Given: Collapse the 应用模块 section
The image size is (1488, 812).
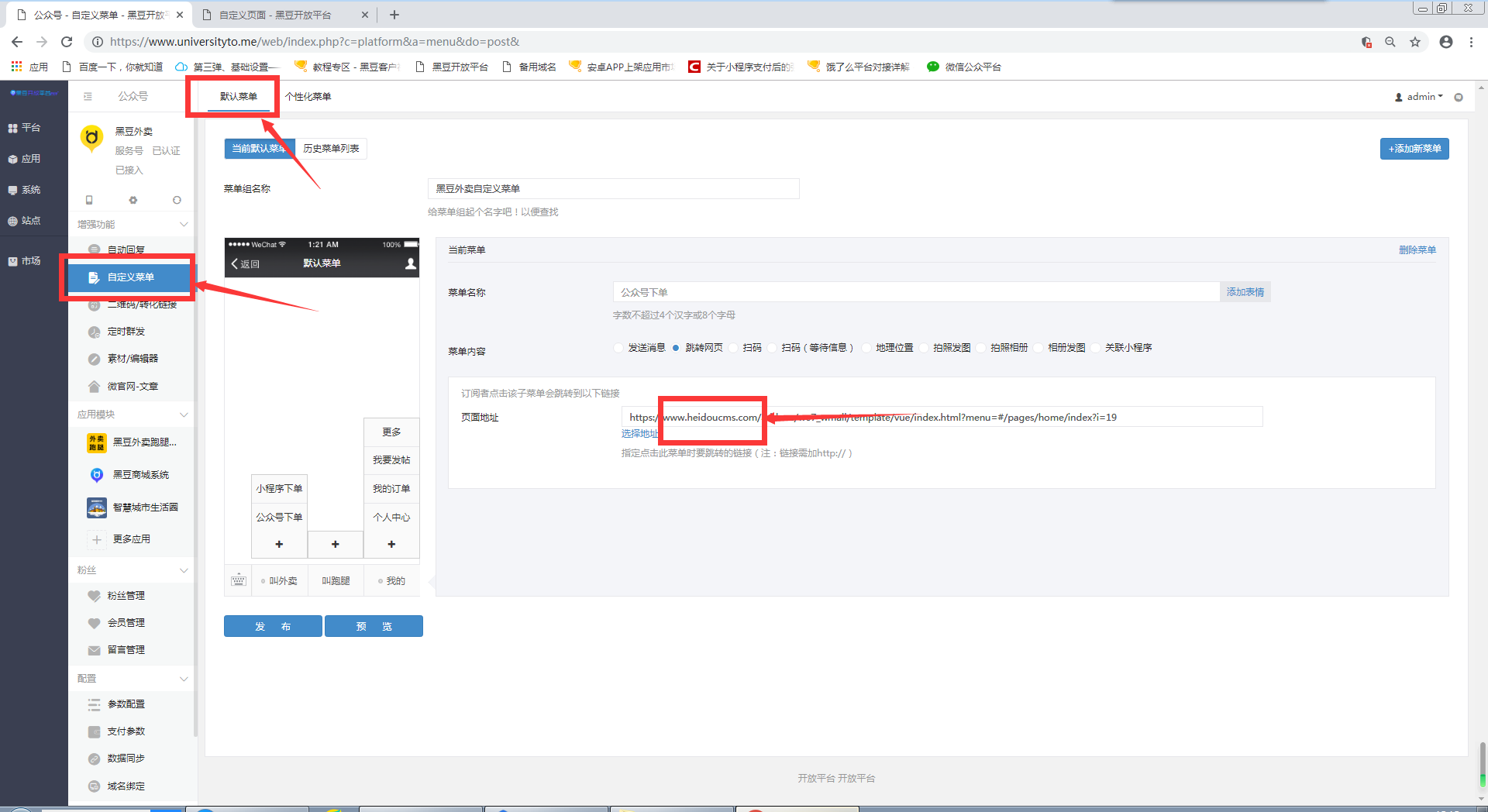Looking at the screenshot, I should pyautogui.click(x=184, y=415).
